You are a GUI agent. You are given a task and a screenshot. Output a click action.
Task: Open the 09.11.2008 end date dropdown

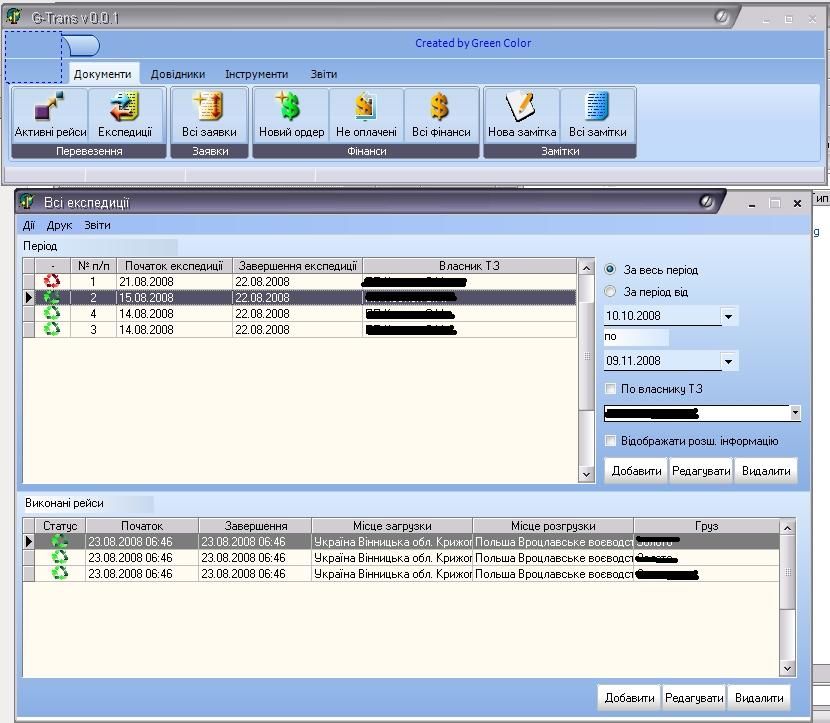728,362
